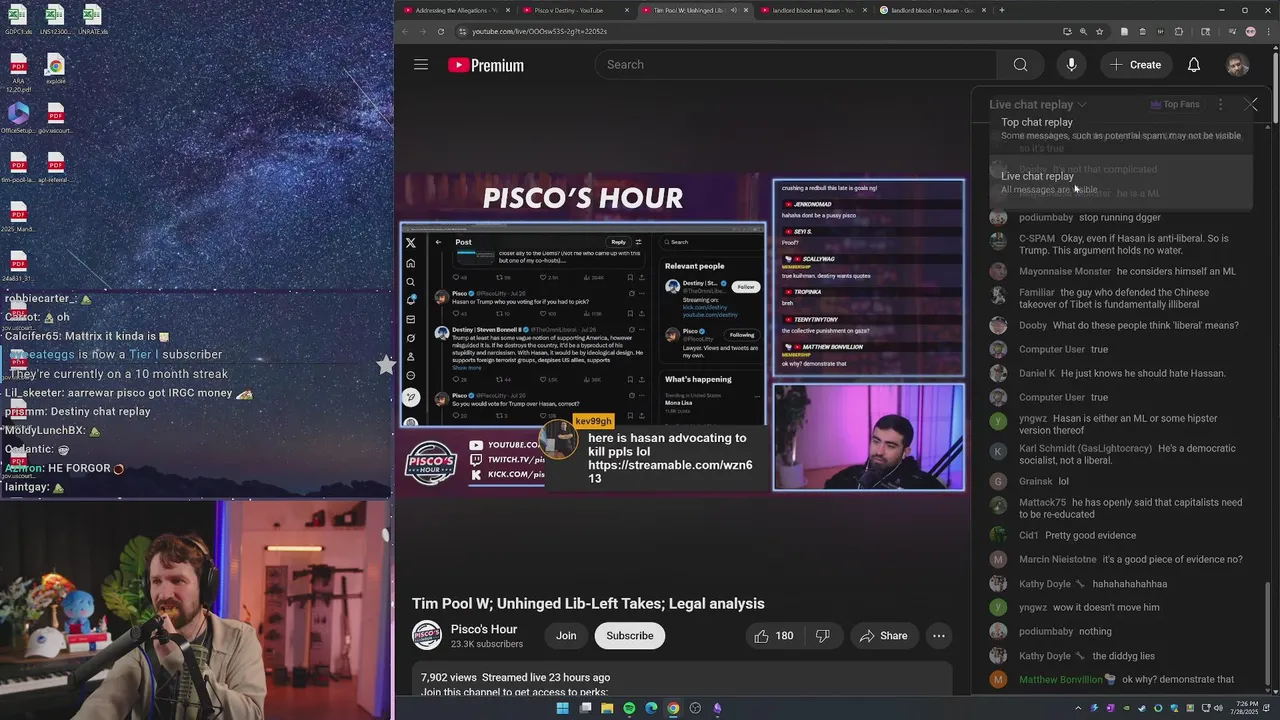Screen dimensions: 1280x720
Task: Open the UNRATE.xls desktop file
Action: [x=91, y=19]
